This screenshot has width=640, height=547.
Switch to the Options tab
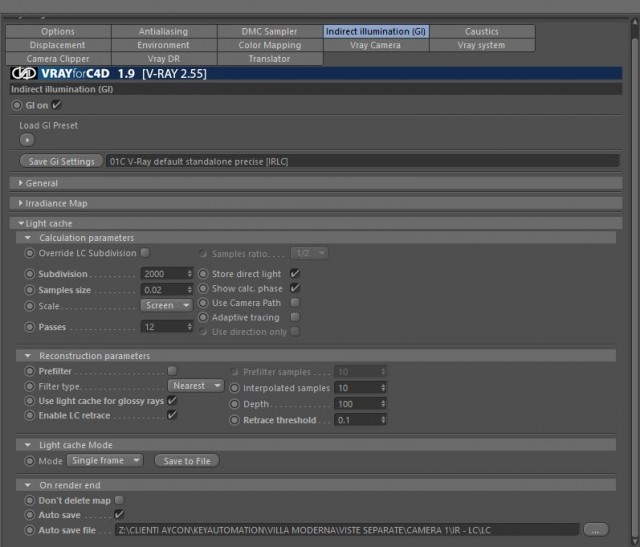click(x=58, y=31)
